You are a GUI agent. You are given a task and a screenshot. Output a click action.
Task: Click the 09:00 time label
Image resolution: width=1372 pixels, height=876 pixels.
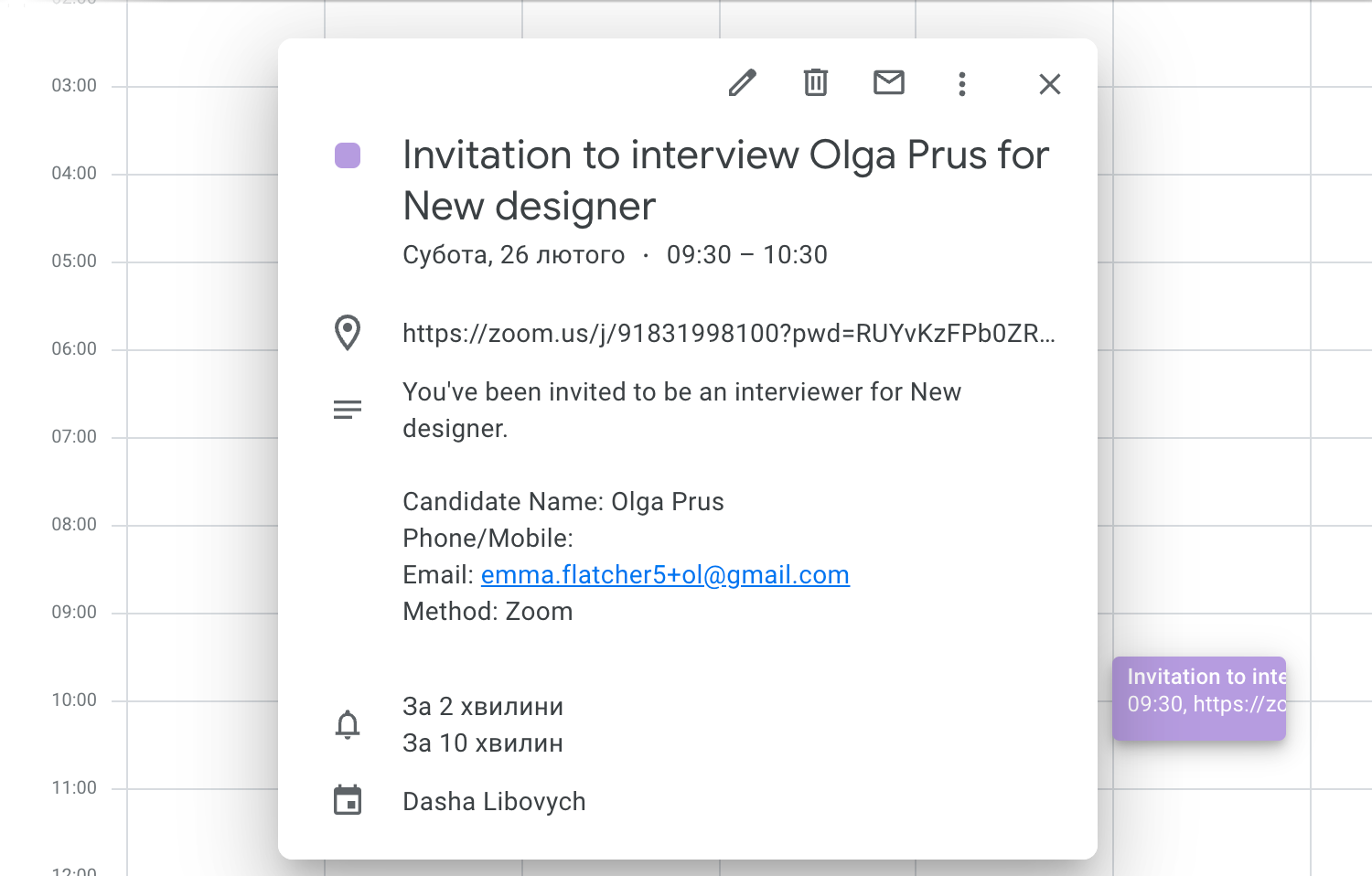(74, 613)
